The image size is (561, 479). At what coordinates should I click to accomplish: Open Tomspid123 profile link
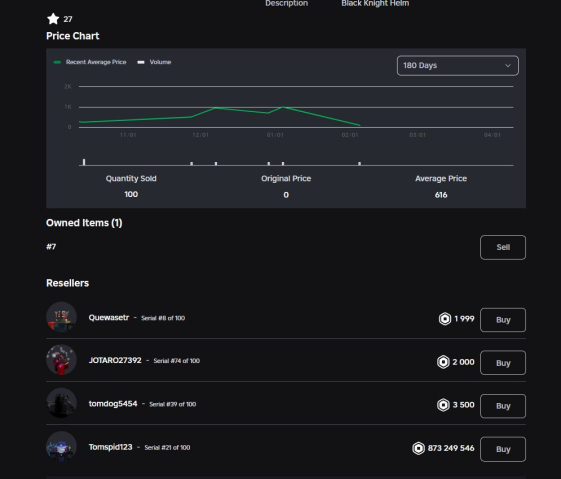point(111,447)
